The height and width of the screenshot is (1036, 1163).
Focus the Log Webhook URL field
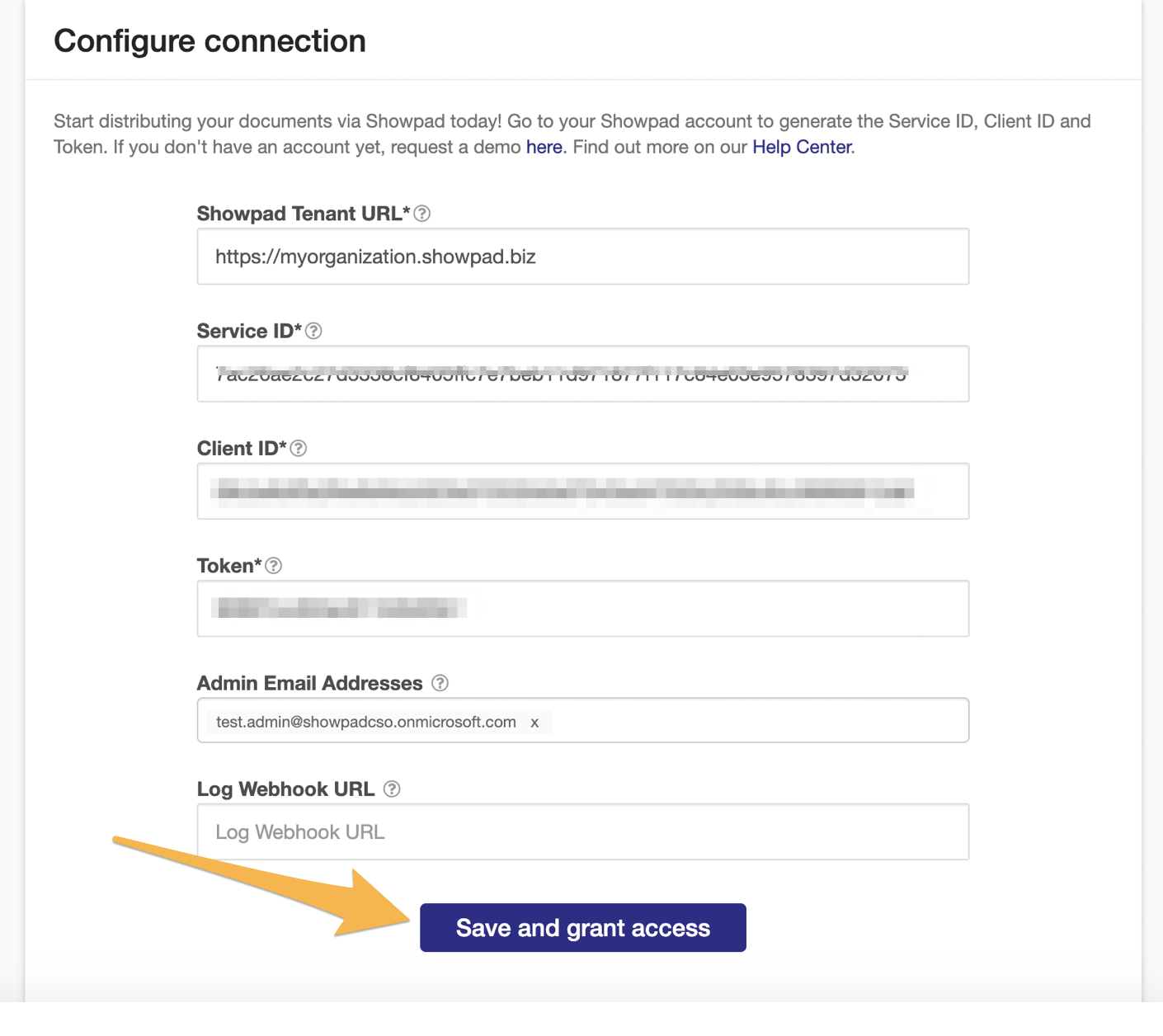pyautogui.click(x=583, y=831)
